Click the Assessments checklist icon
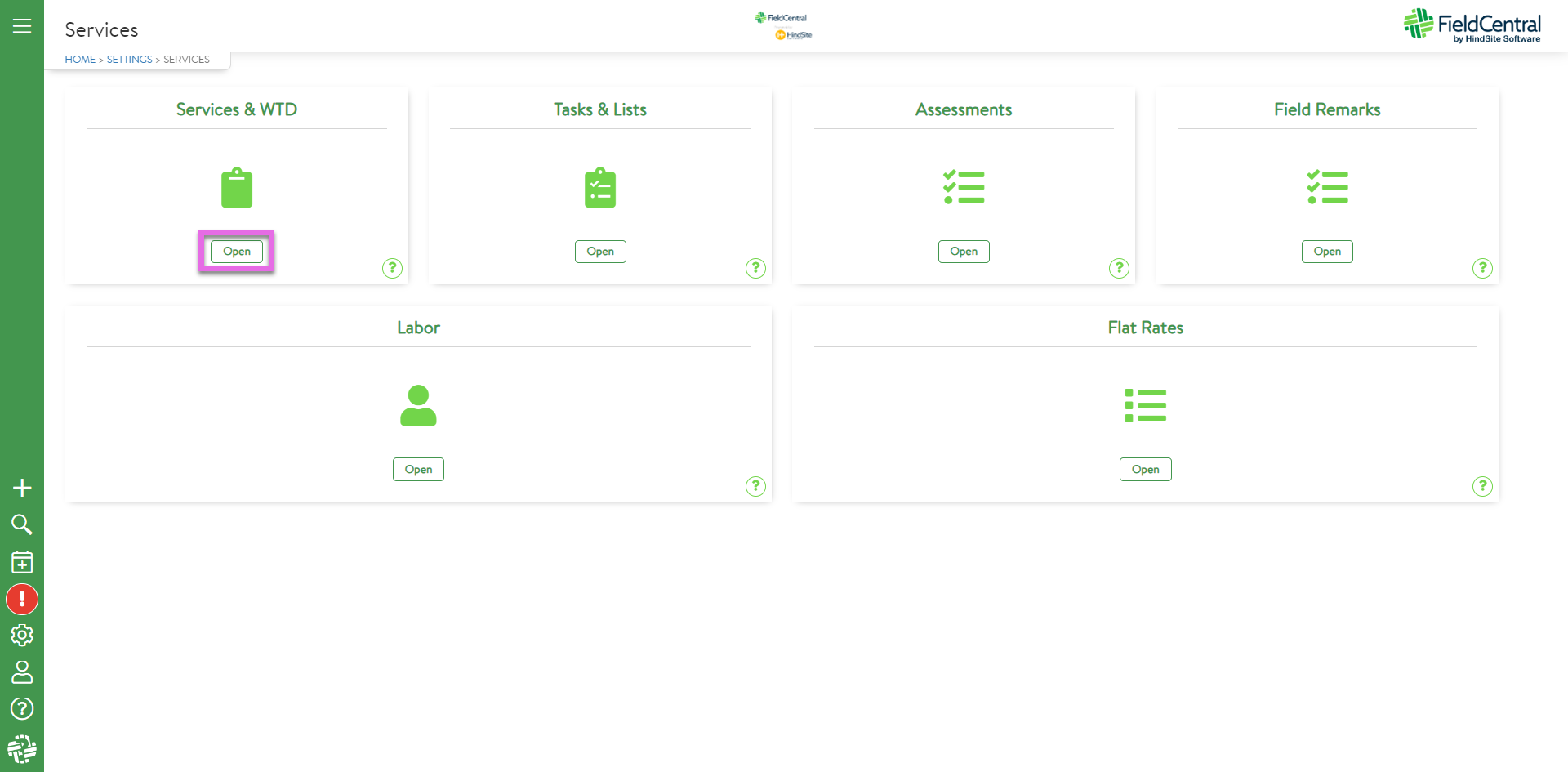Image resolution: width=1568 pixels, height=772 pixels. 964,187
